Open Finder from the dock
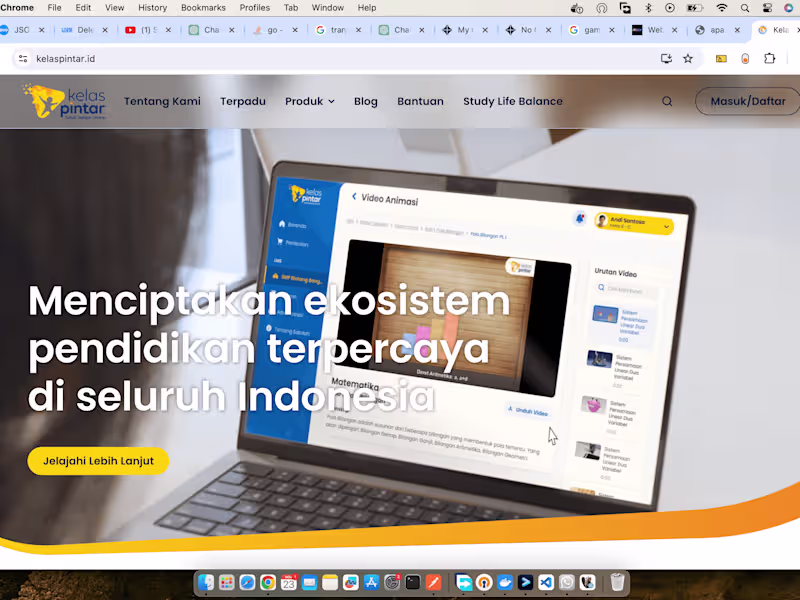Screen dimensions: 800x600 point(206,583)
